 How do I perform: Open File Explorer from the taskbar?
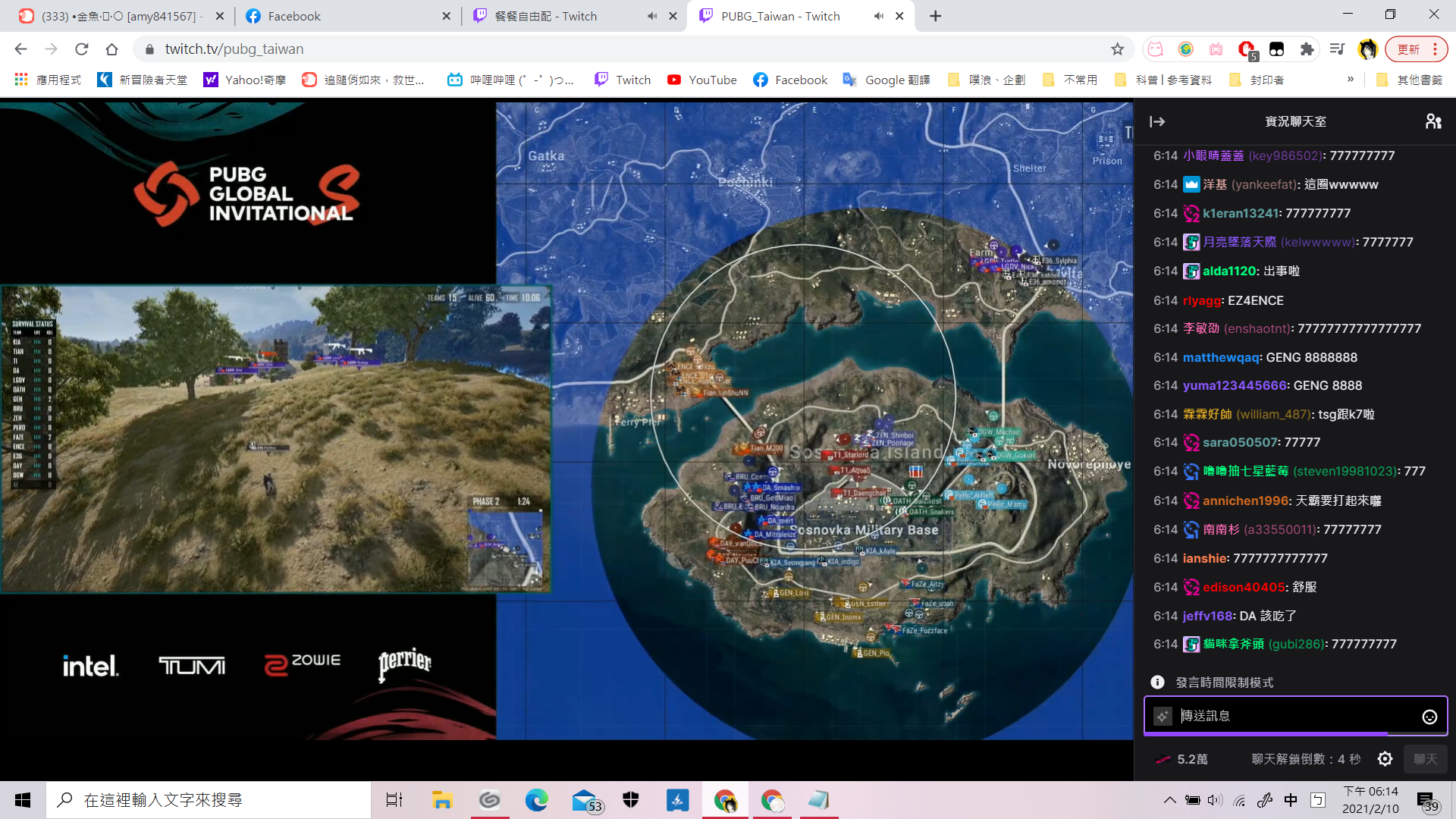click(x=442, y=800)
